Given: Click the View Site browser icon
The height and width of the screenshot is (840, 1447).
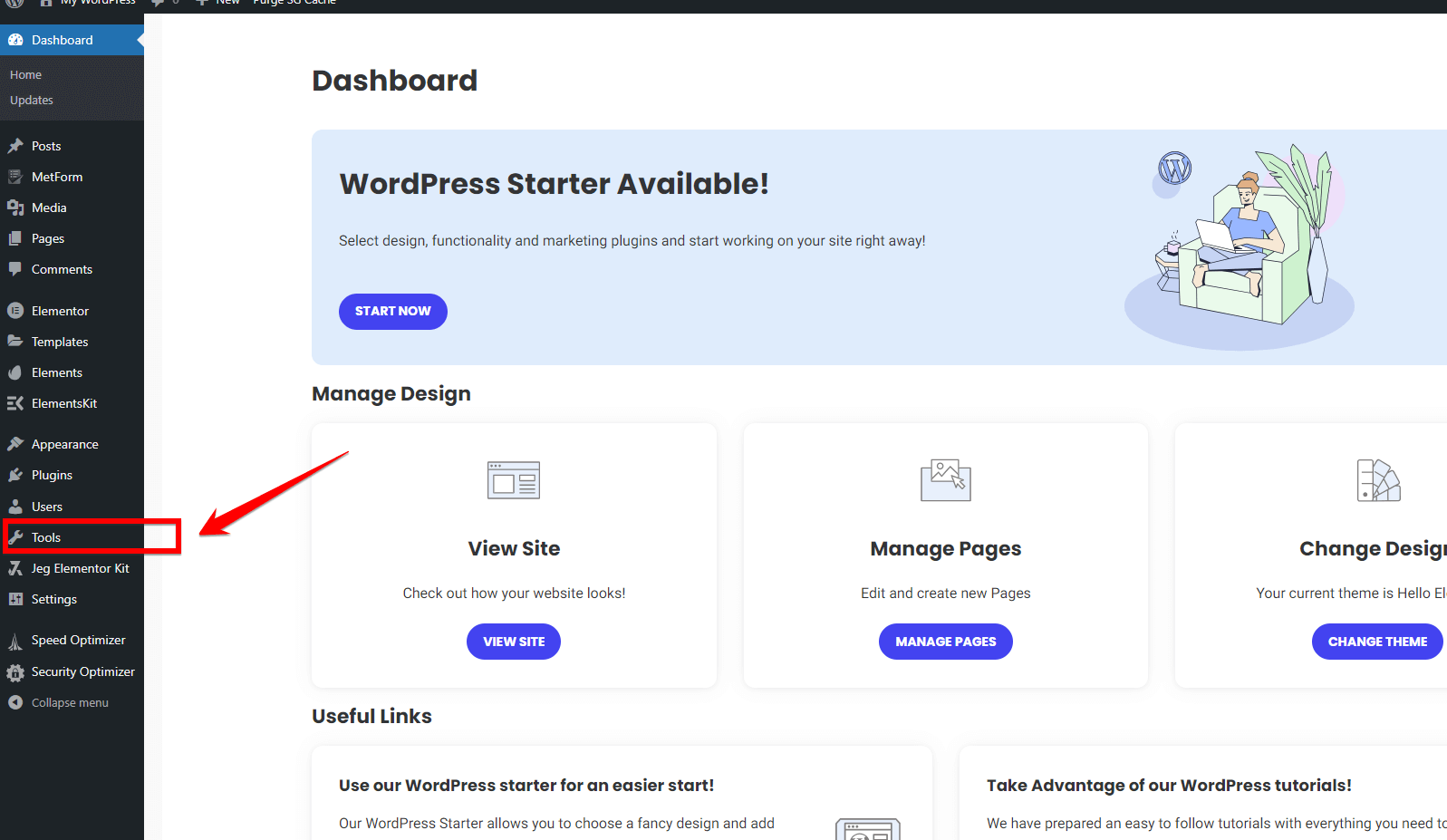Looking at the screenshot, I should [x=514, y=480].
